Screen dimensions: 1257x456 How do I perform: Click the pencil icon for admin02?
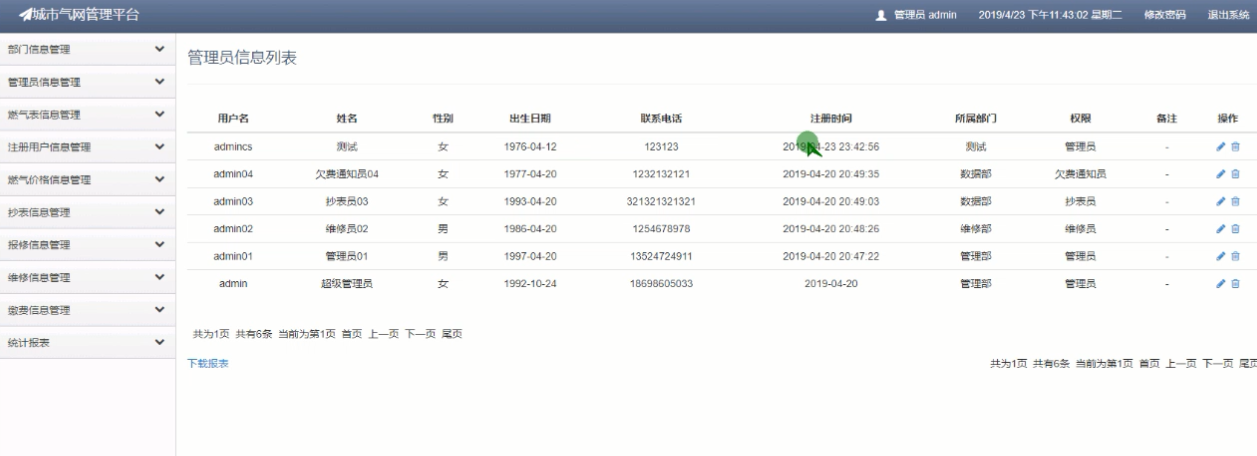tap(1220, 229)
